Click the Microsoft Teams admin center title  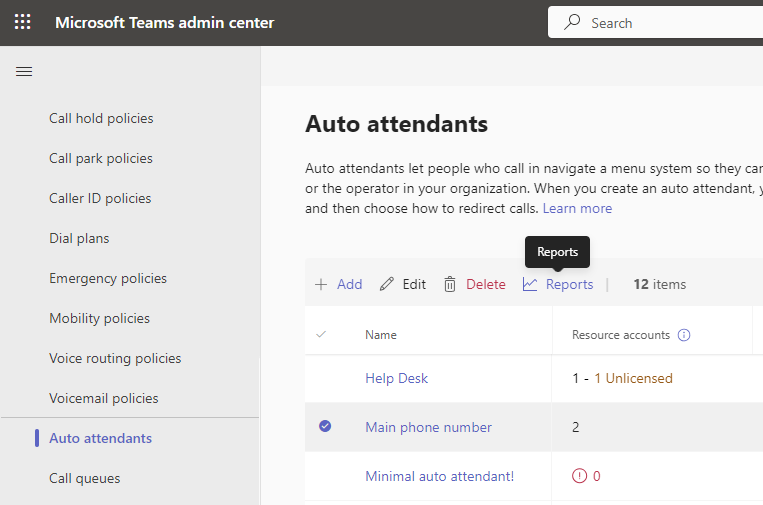tap(164, 22)
